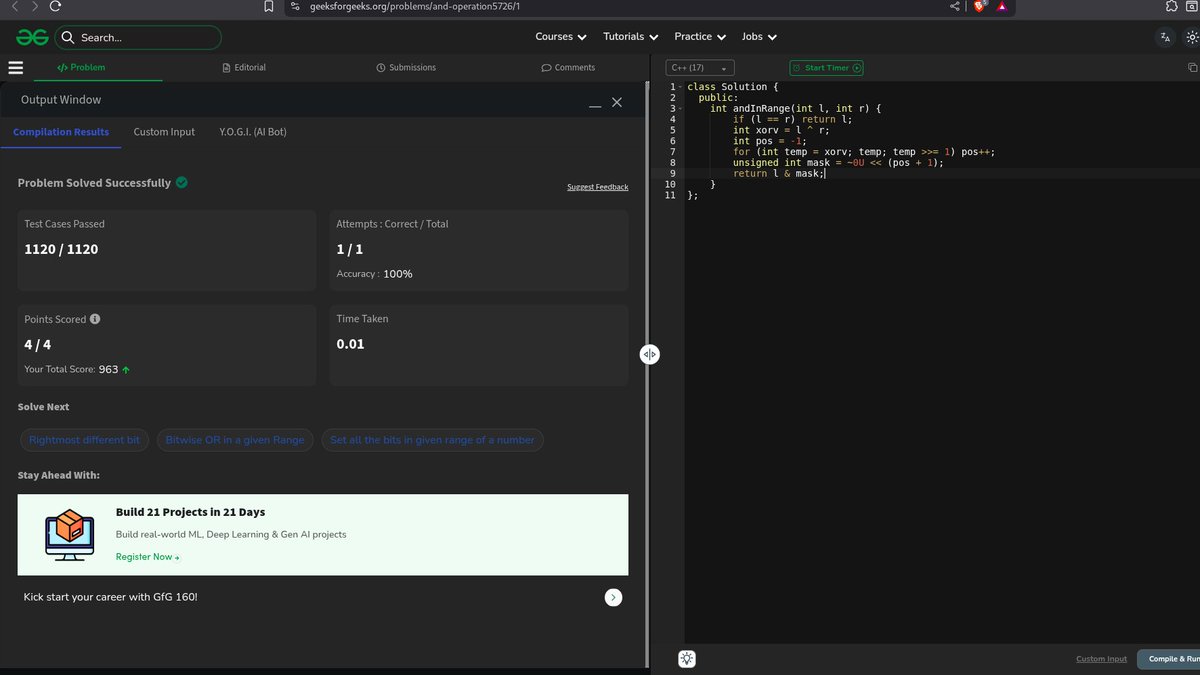Open the hamburger menu icon
This screenshot has width=1200, height=675.
click(15, 67)
